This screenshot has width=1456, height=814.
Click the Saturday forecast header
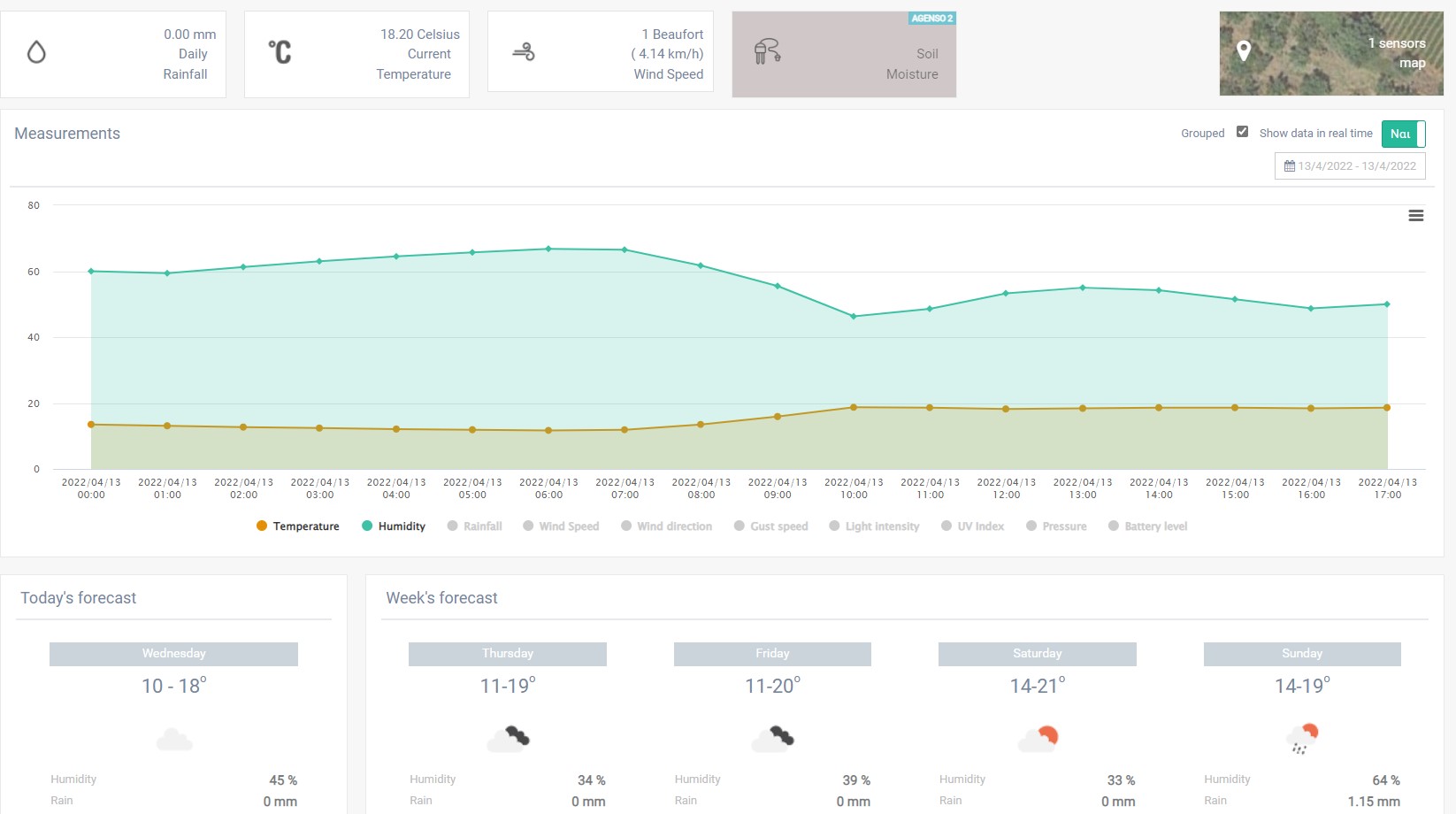coord(1037,654)
